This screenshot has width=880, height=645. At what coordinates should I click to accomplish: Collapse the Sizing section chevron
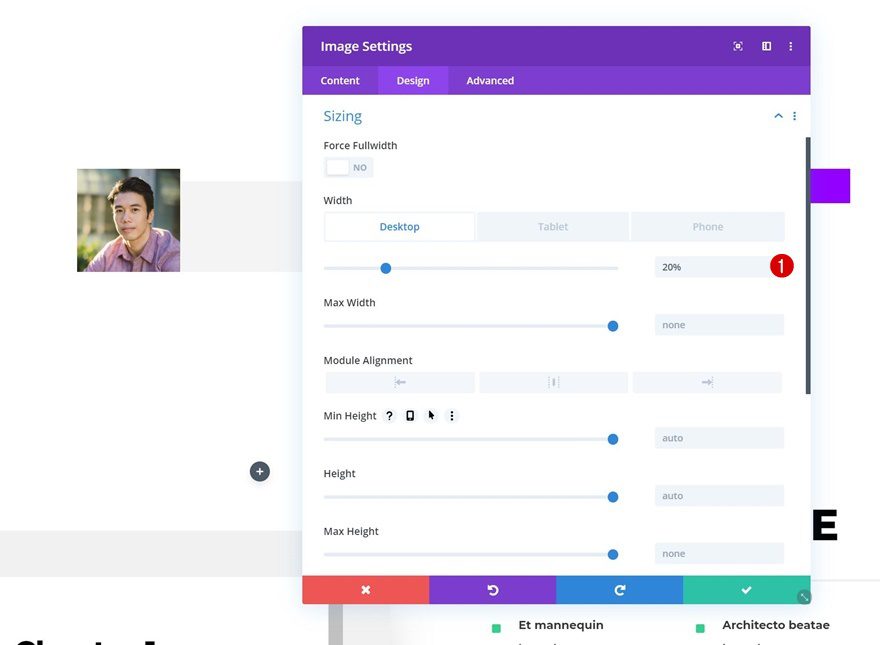coord(778,116)
